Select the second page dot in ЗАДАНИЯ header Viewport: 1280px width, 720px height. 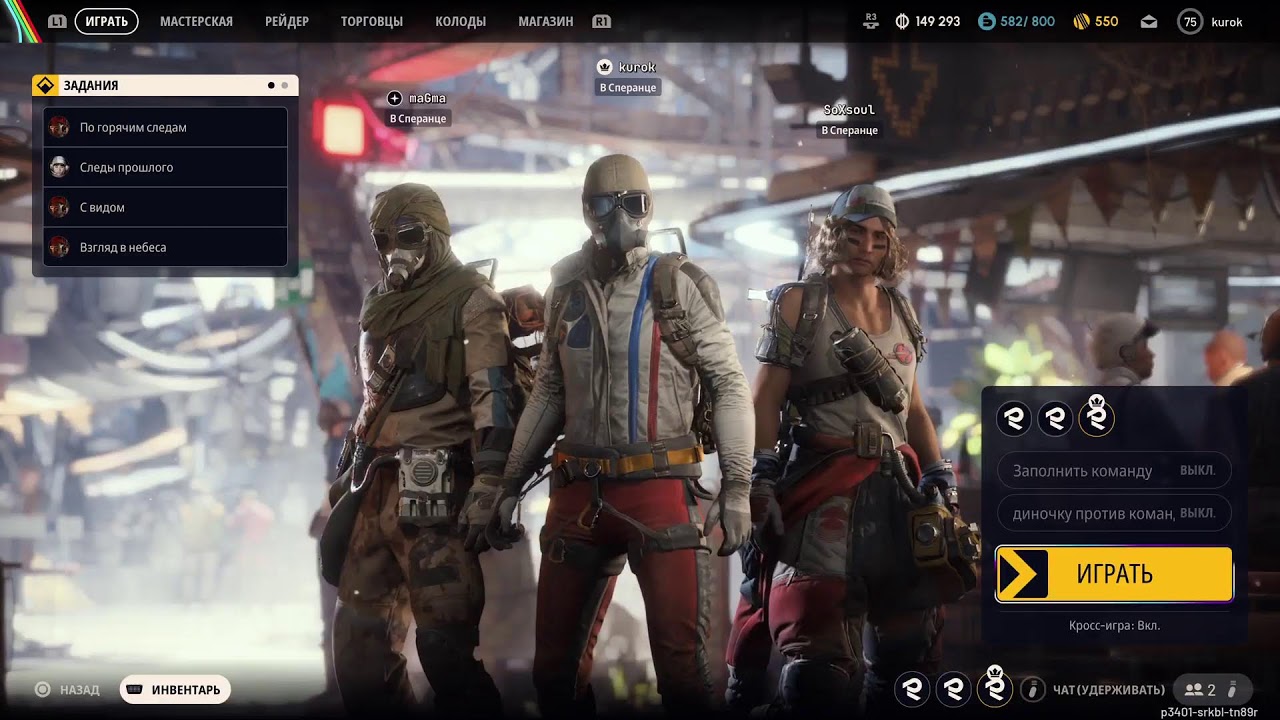click(284, 85)
